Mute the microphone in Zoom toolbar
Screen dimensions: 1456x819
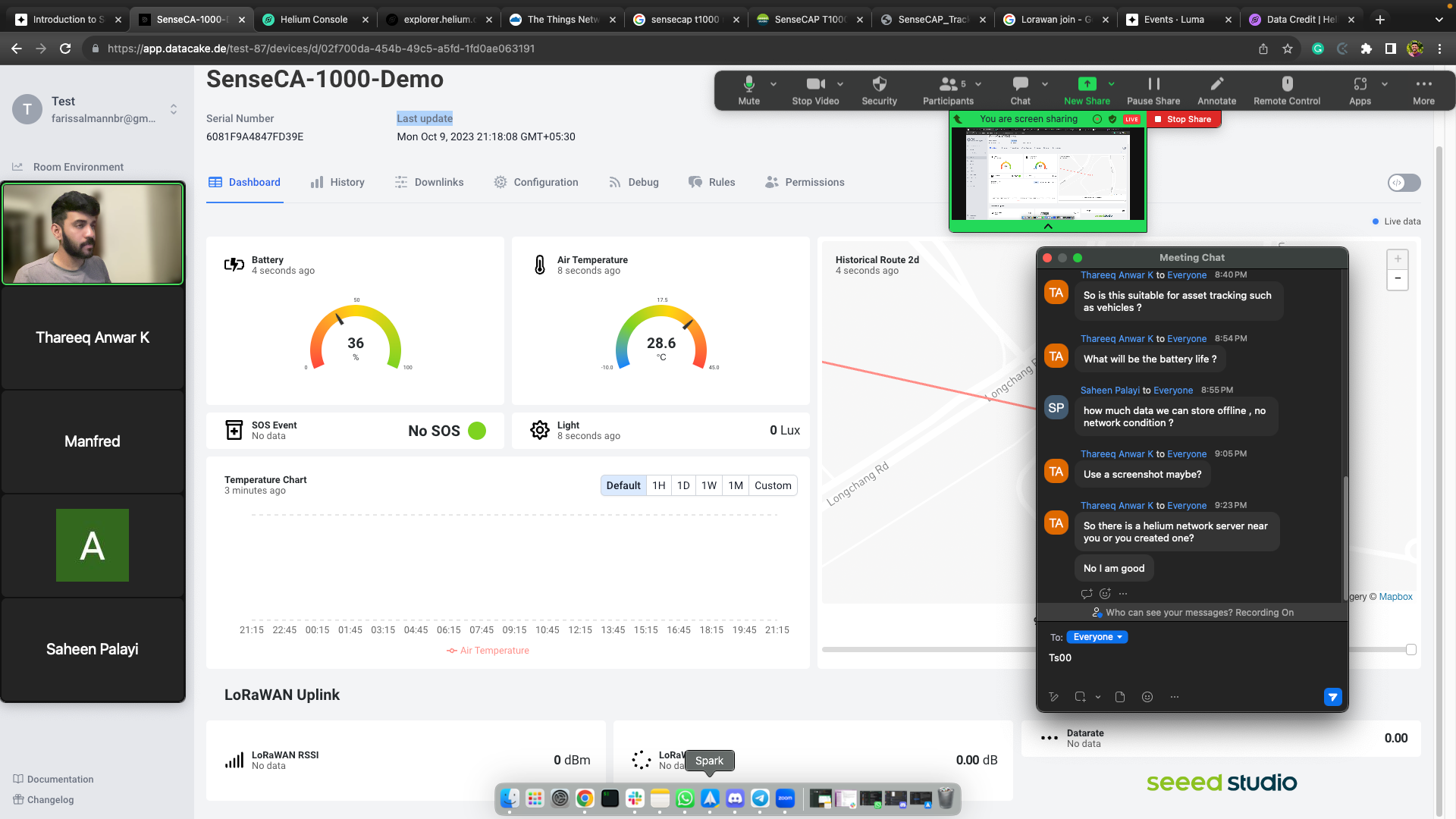click(x=748, y=90)
